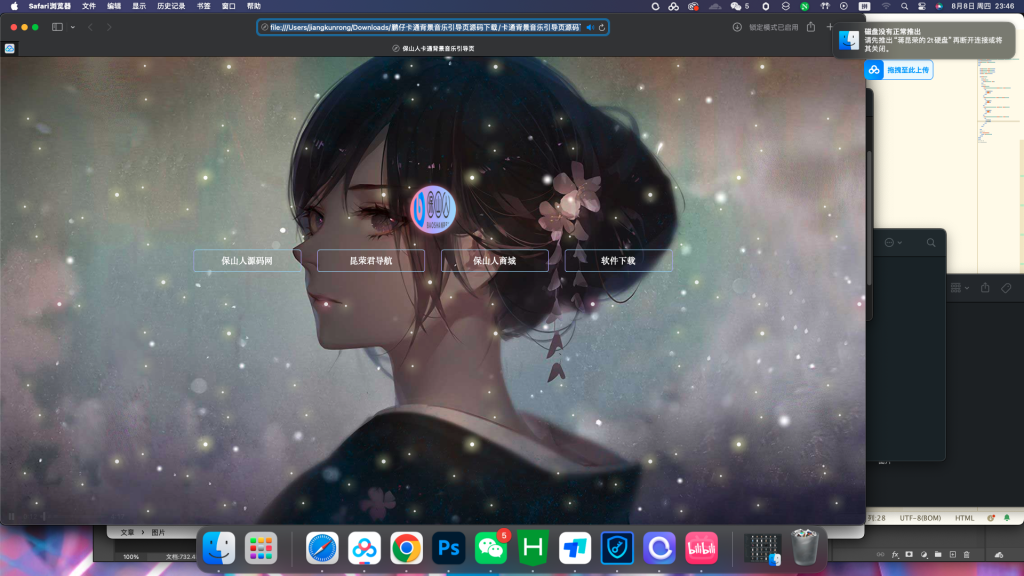Open the 昆荣君导航 link button
The width and height of the screenshot is (1024, 576).
(371, 261)
